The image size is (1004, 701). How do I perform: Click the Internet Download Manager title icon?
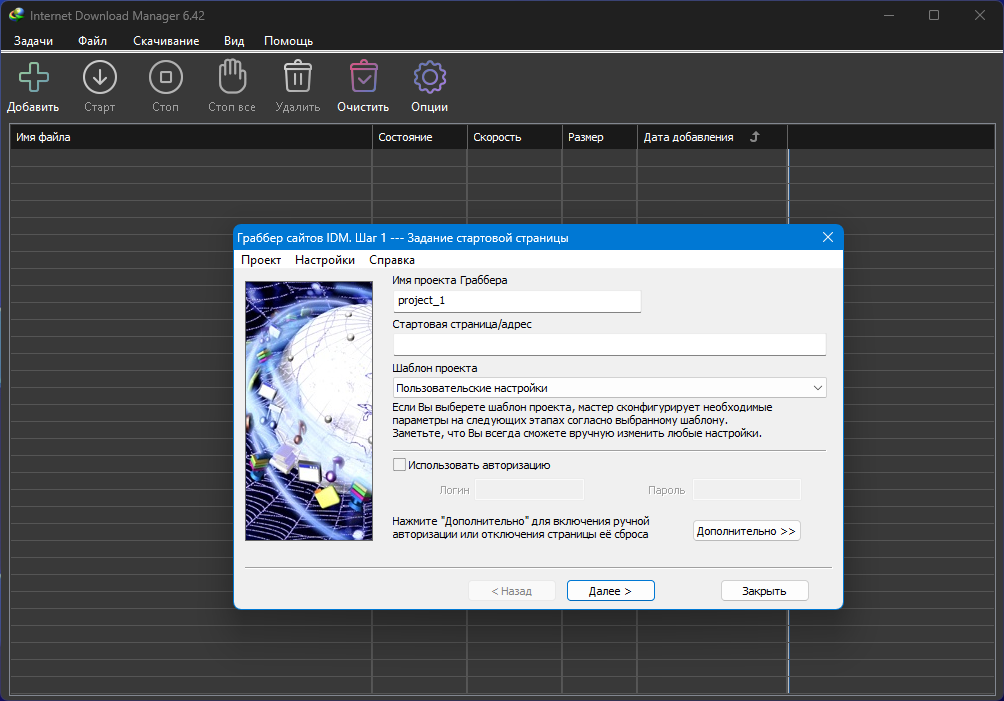coord(16,15)
